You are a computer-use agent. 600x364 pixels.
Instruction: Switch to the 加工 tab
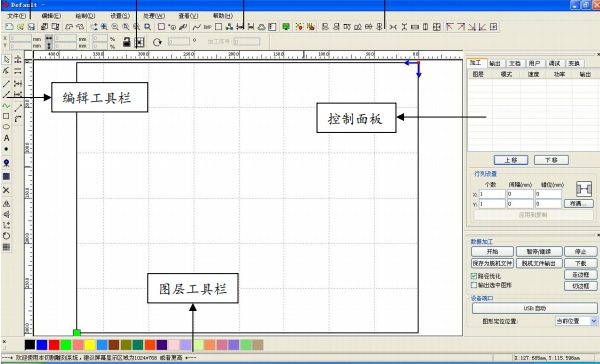tap(476, 63)
